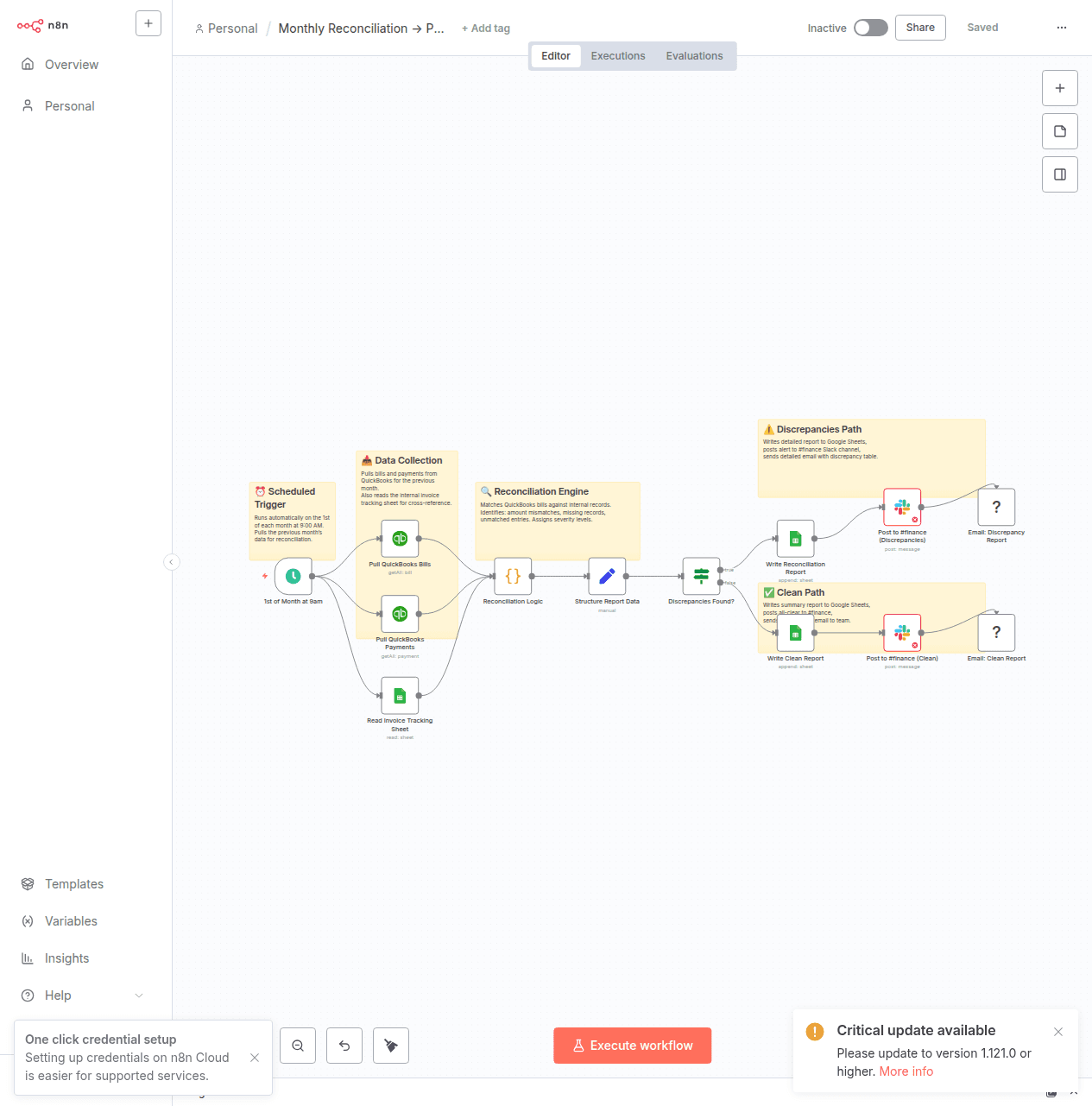Image resolution: width=1092 pixels, height=1106 pixels.
Task: Select the Reconciliation Logic code node
Action: (x=513, y=576)
